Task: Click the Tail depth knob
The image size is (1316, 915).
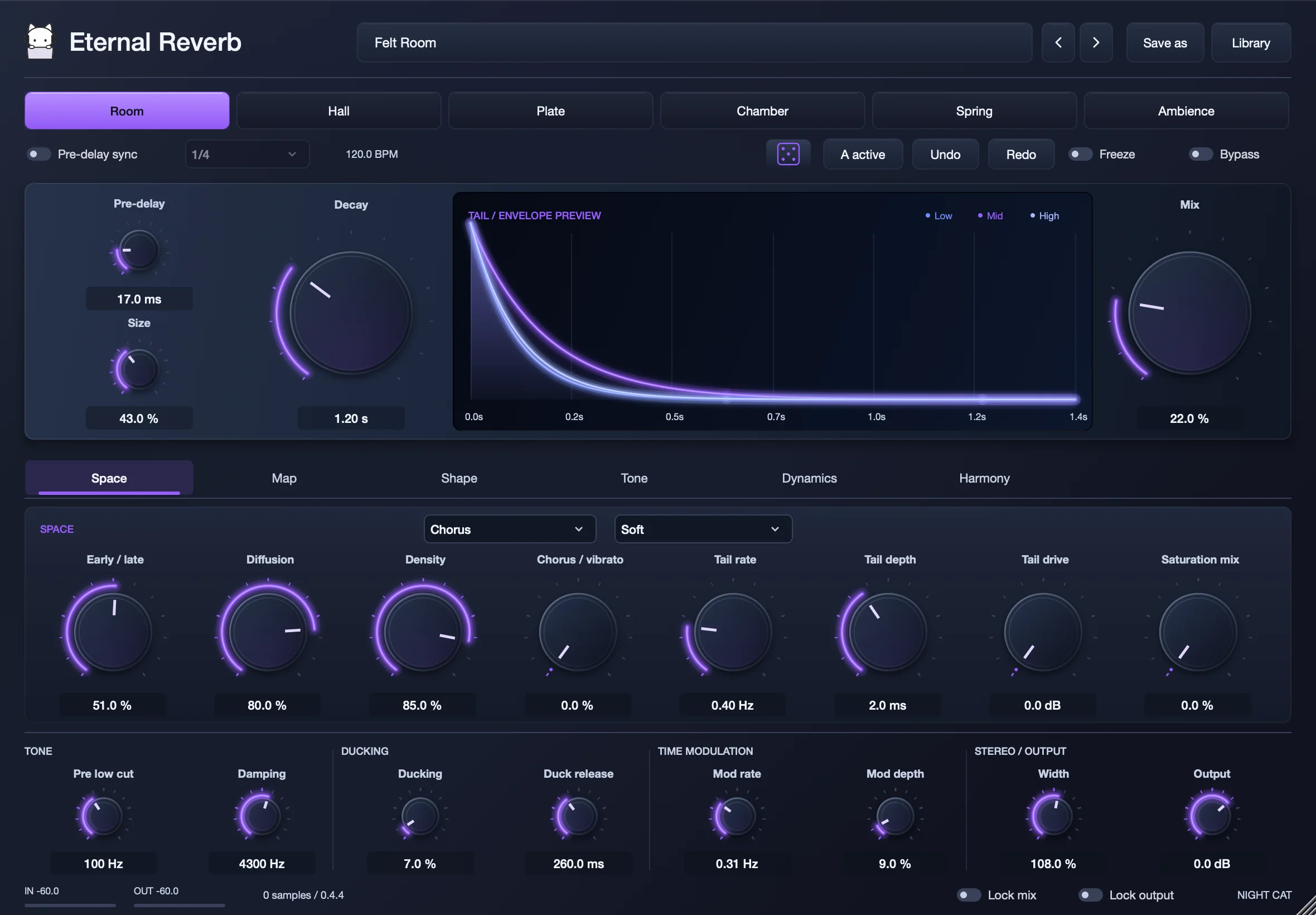Action: point(887,632)
